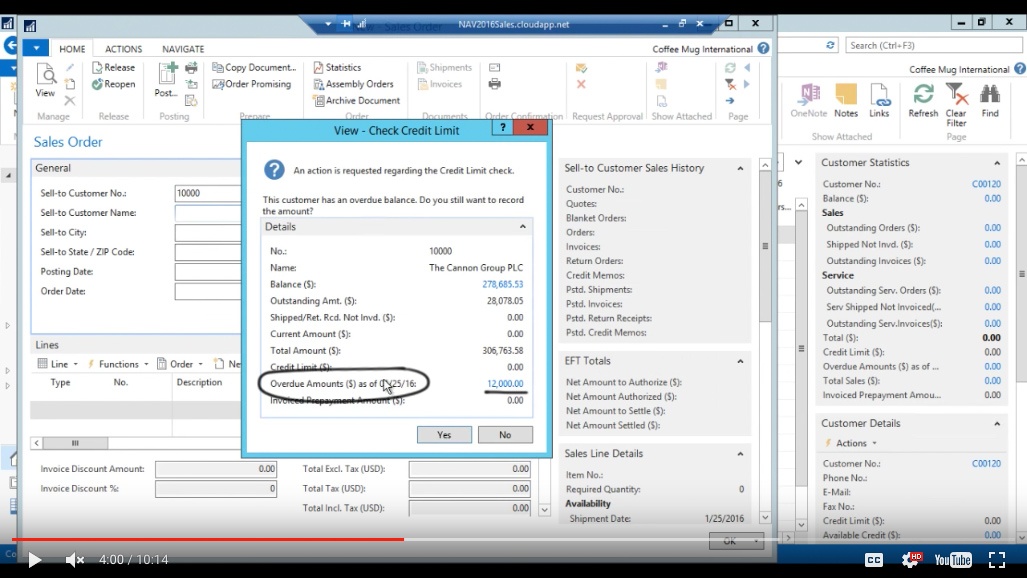1027x578 pixels.
Task: Click the back arrow navigation button
Action: tap(10, 46)
